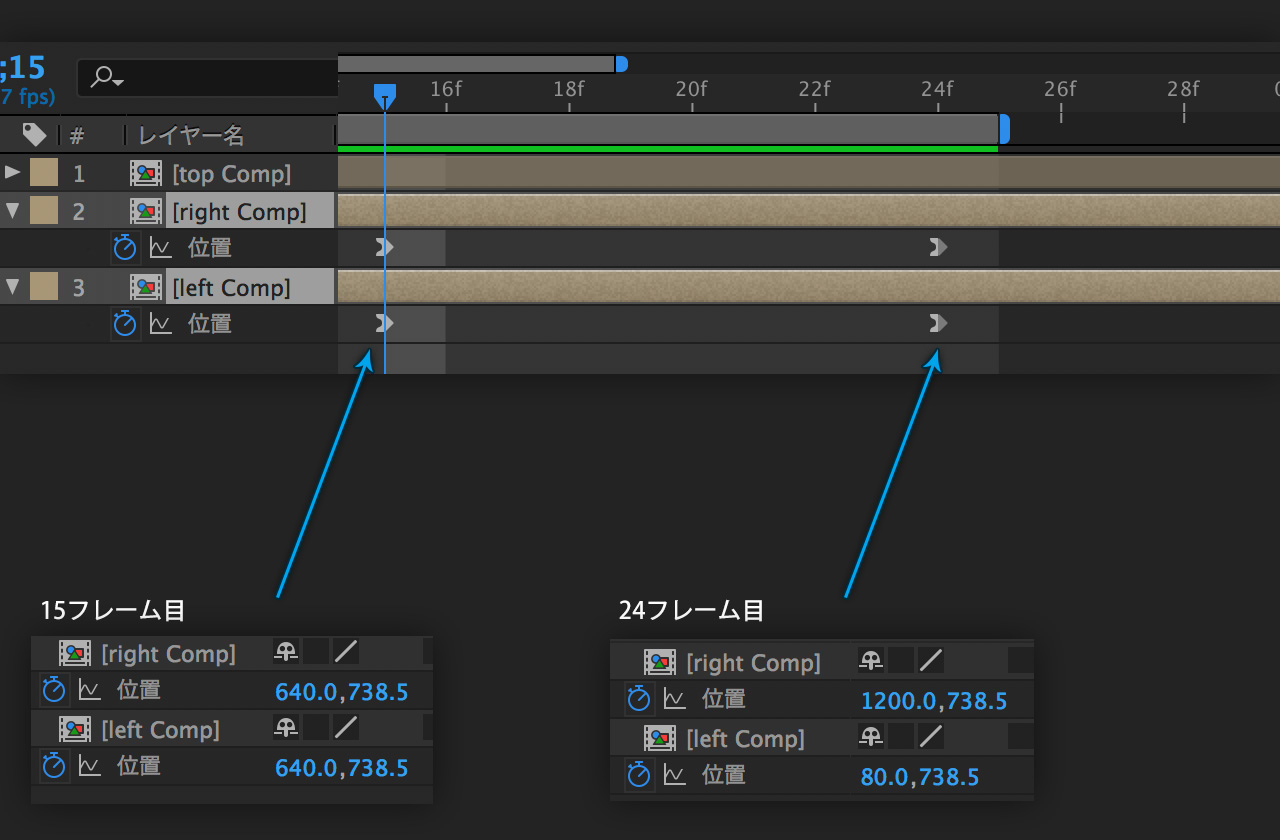Select right Comp keyframe at frame 24
This screenshot has width=1280, height=840.
coord(937,247)
